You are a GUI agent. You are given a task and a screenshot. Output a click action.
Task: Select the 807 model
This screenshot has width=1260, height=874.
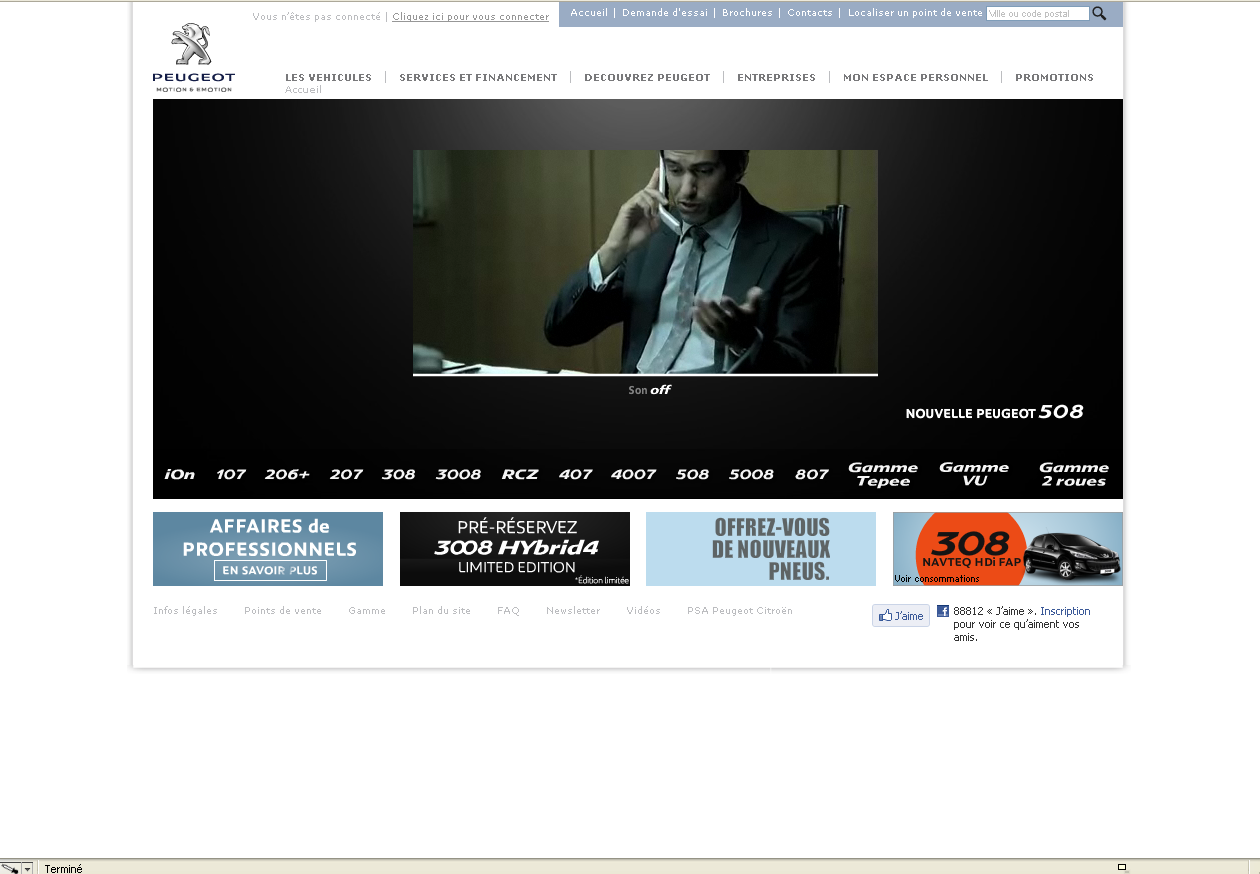tap(812, 474)
